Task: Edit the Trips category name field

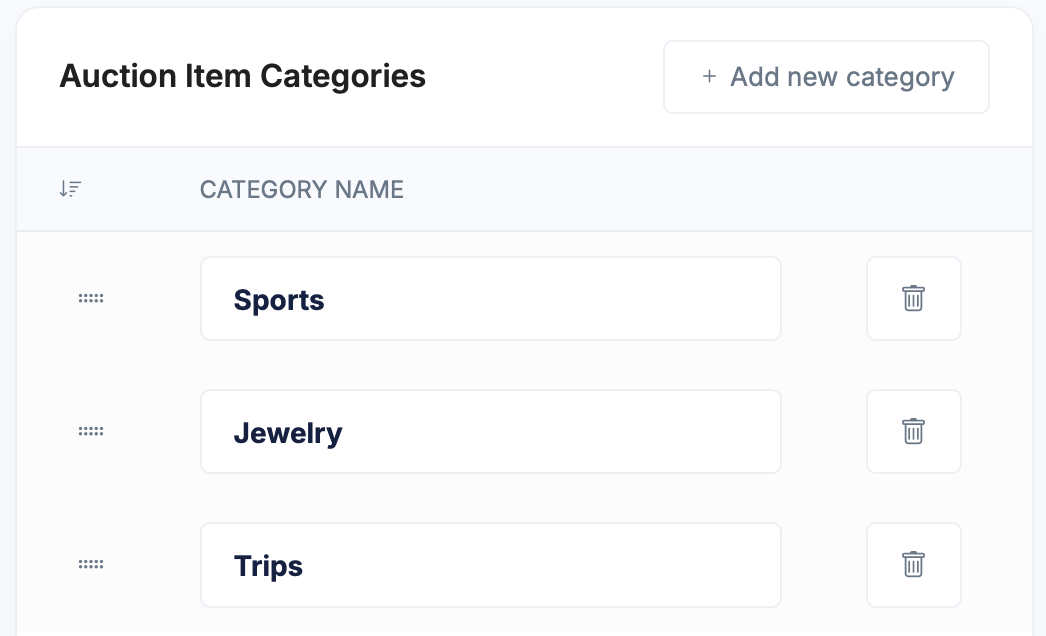Action: point(550,564)
